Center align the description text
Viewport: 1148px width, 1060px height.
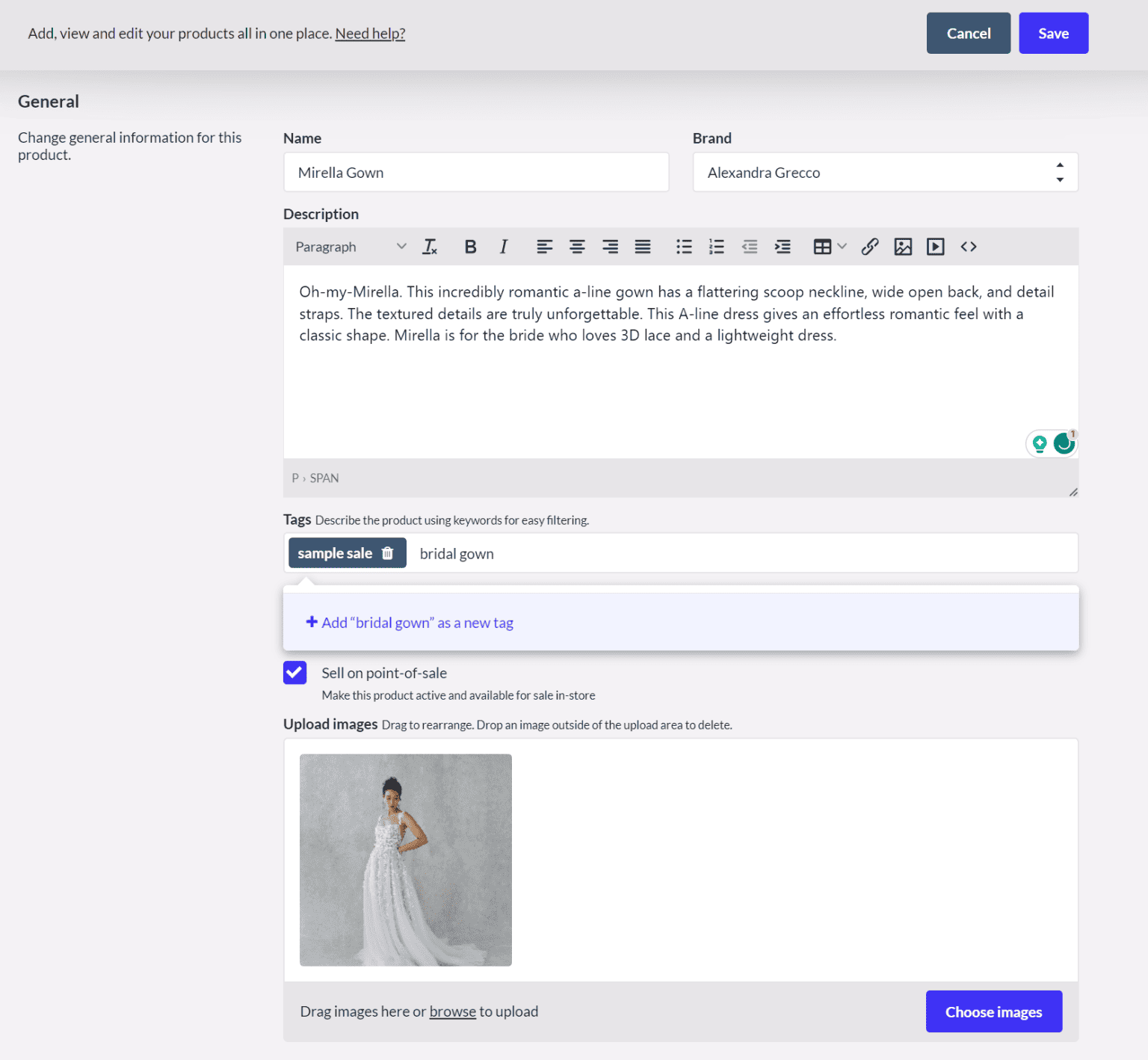coord(577,247)
